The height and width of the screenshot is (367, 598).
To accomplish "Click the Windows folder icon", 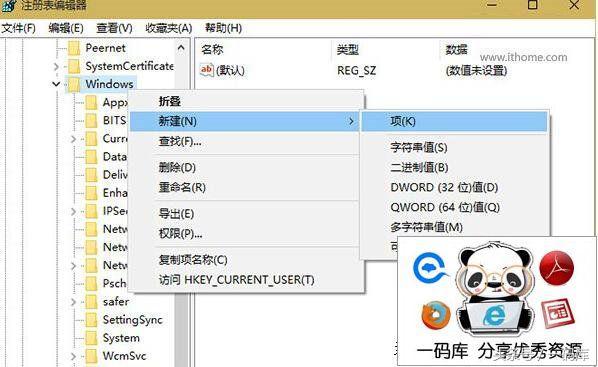I will click(74, 84).
